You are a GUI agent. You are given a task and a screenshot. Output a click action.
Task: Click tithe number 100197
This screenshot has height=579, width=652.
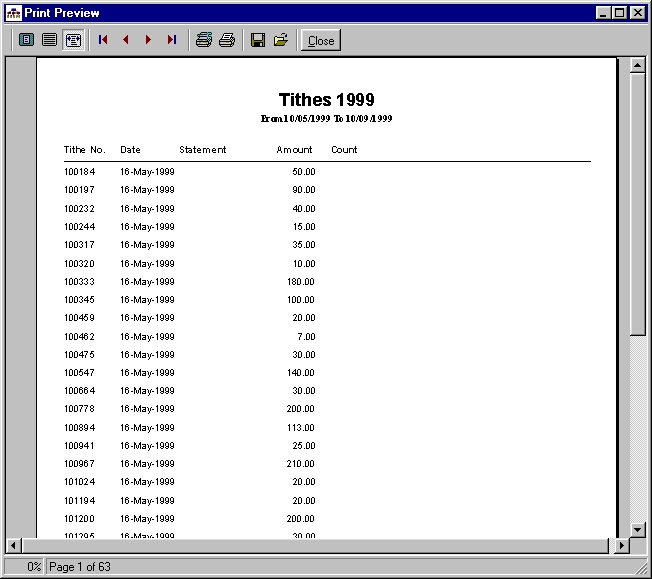[x=79, y=190]
